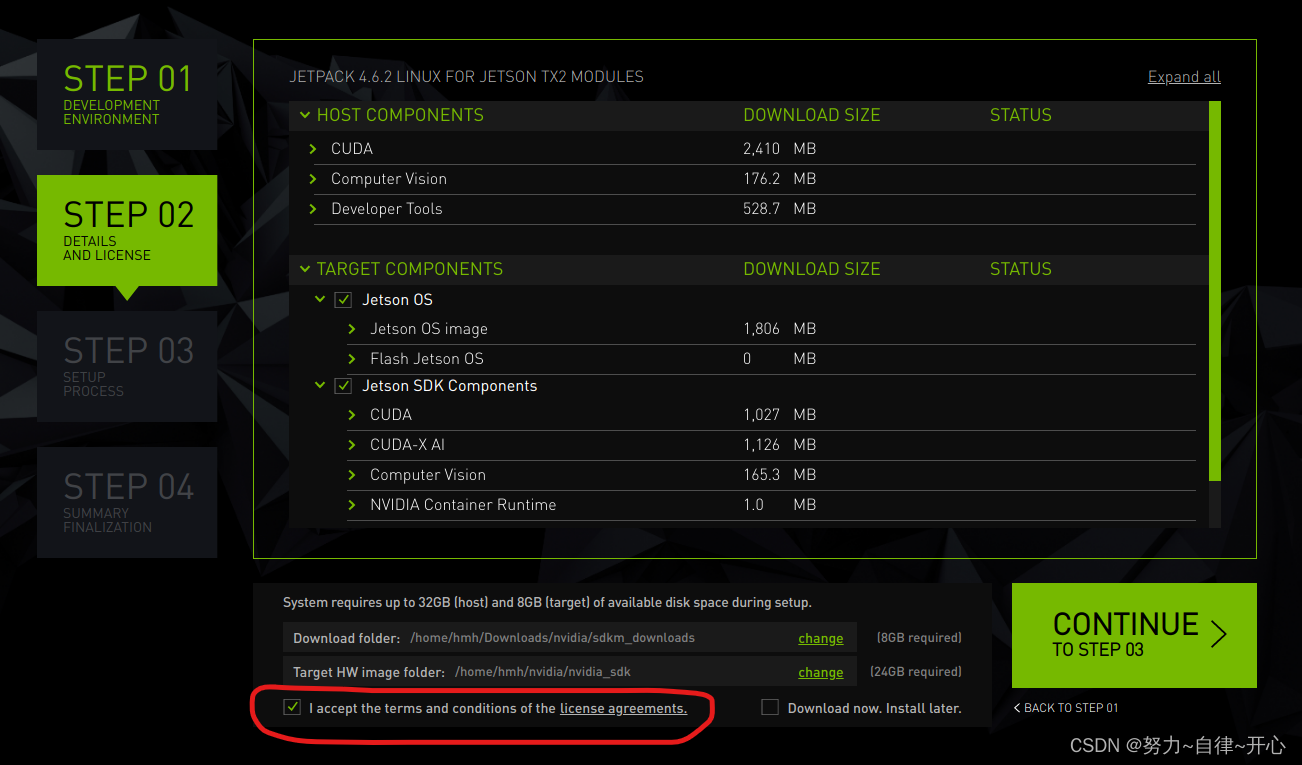Click the Target HW image folder path field

[570, 671]
